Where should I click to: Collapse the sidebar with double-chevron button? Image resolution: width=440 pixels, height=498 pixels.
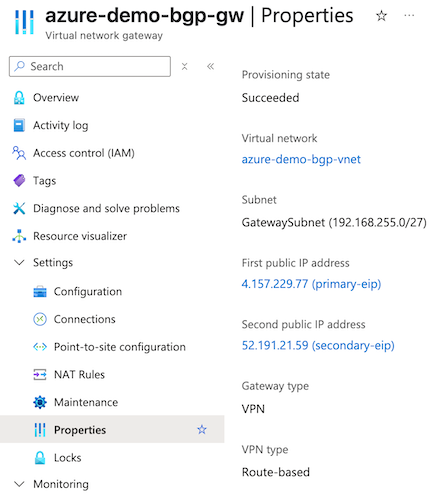(x=210, y=66)
